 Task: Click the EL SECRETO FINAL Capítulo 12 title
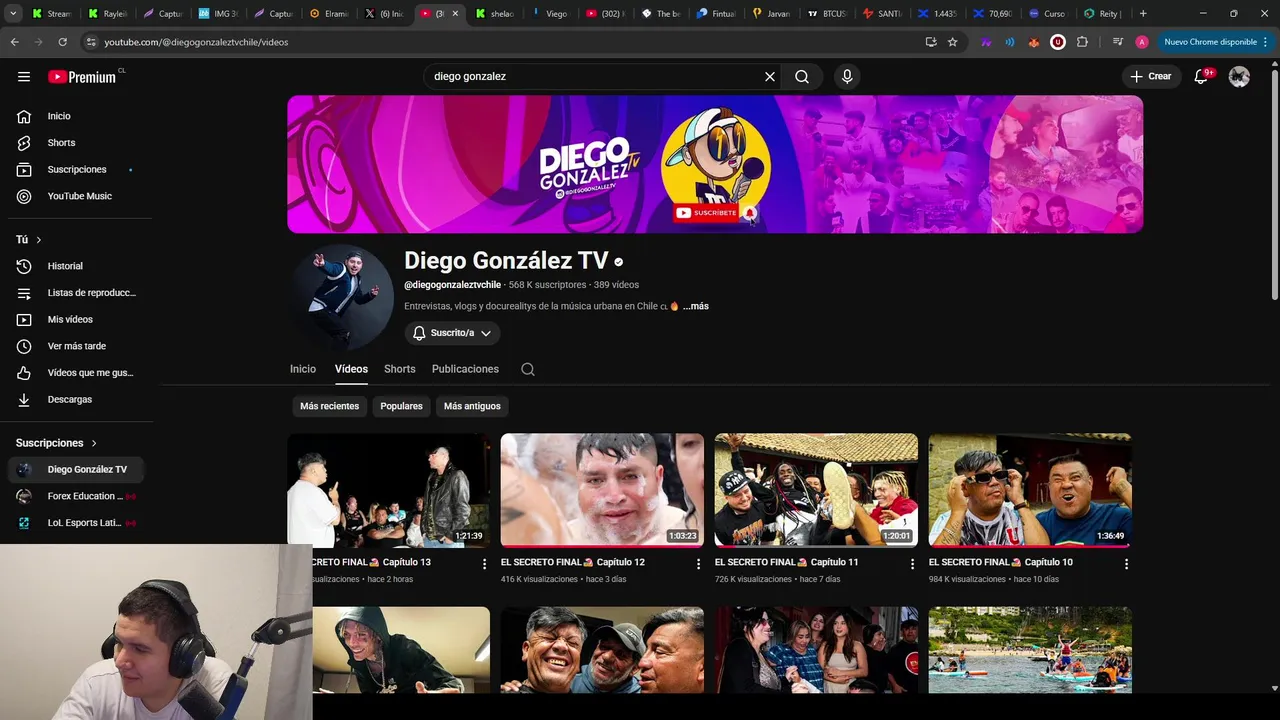pos(573,562)
